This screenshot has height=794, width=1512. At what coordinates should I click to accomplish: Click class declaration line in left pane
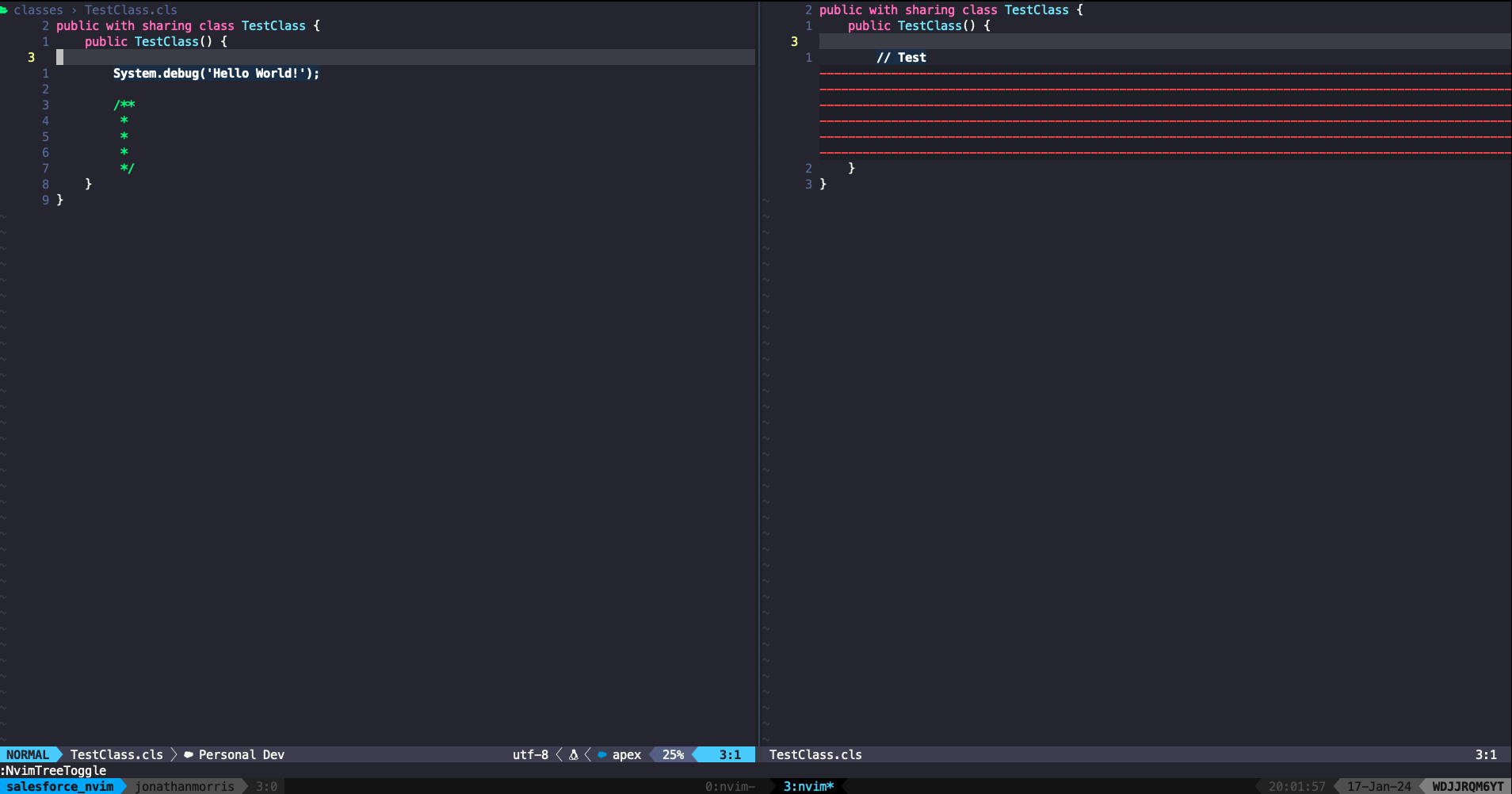tap(189, 25)
